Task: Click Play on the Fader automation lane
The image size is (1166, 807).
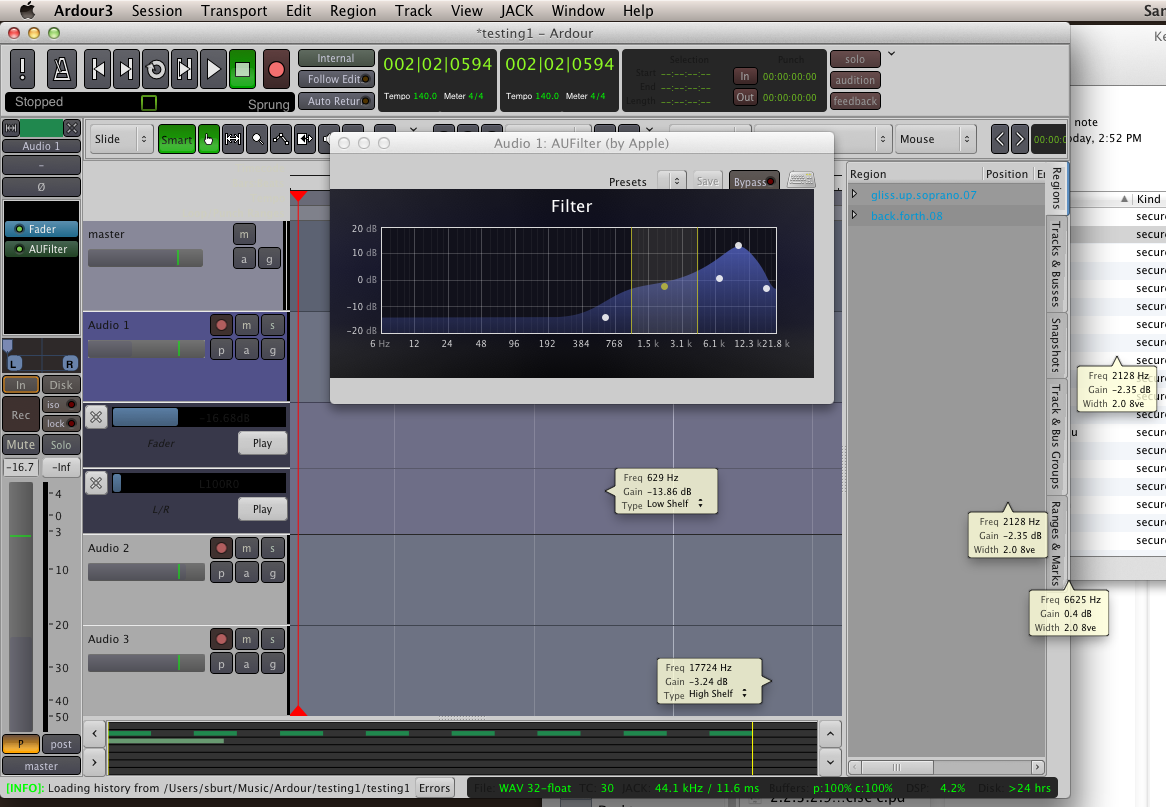Action: click(262, 443)
